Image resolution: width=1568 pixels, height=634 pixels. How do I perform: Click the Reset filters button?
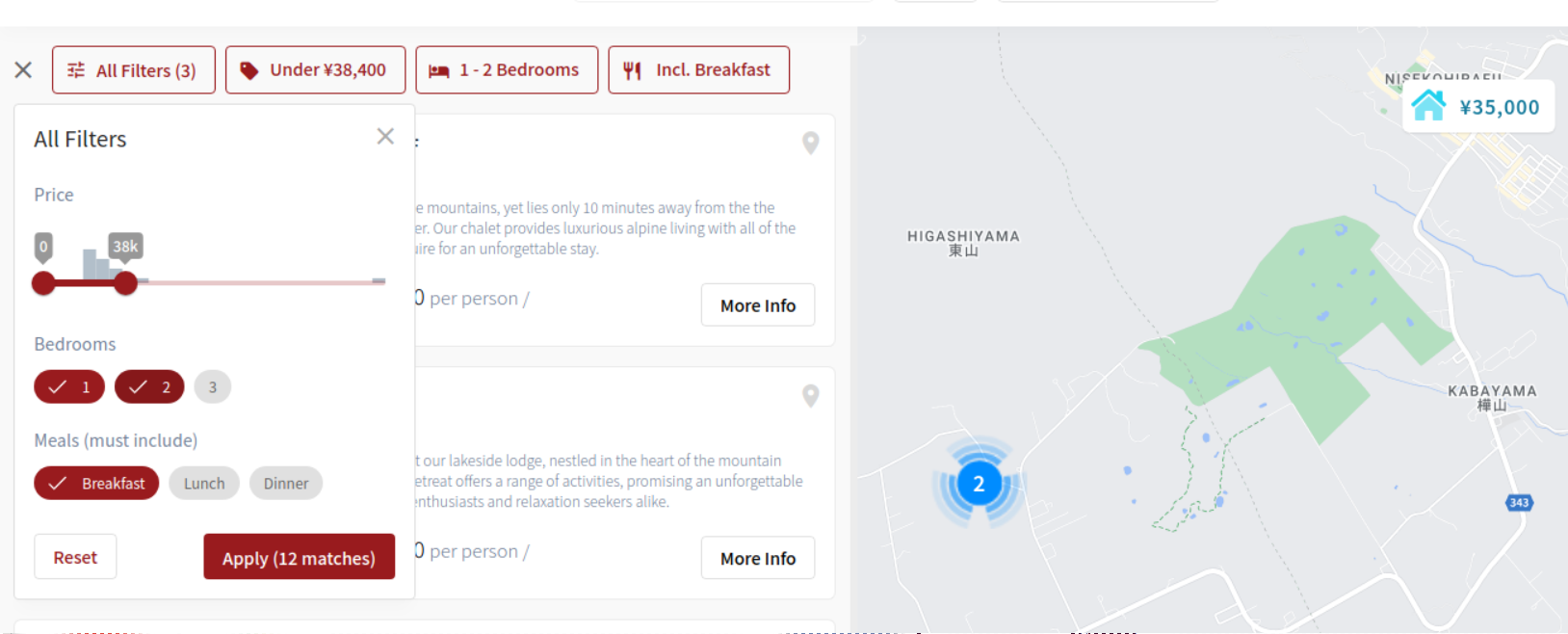click(x=75, y=557)
